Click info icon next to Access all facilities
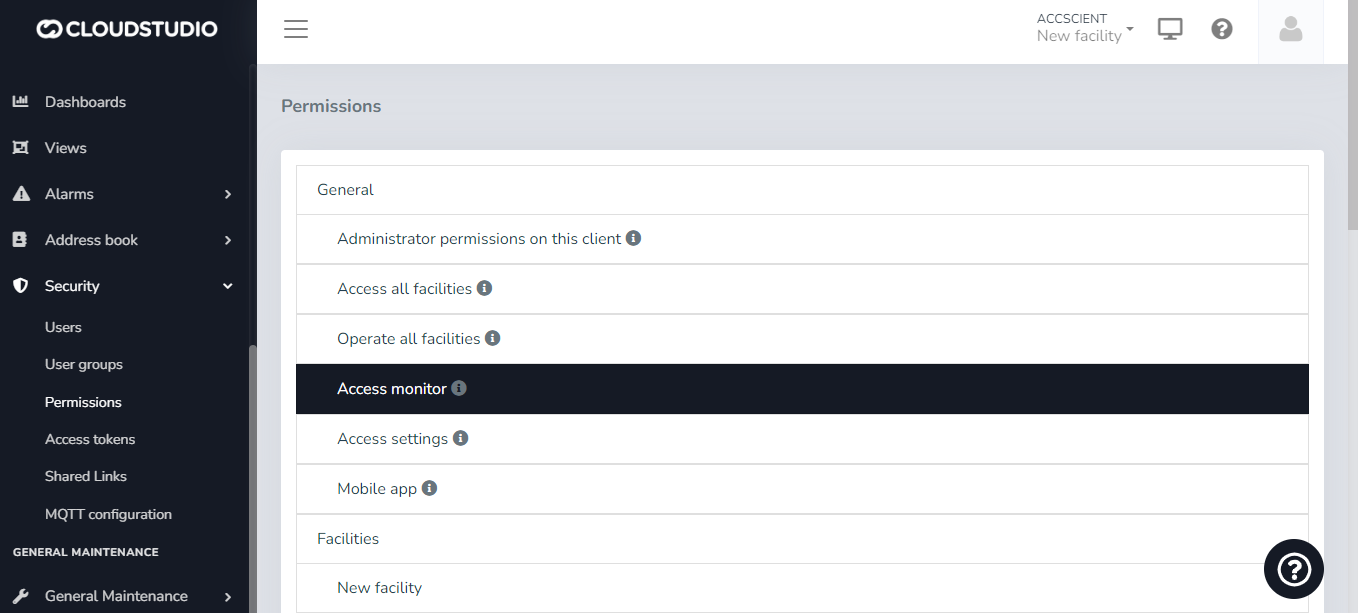The height and width of the screenshot is (613, 1358). click(485, 288)
